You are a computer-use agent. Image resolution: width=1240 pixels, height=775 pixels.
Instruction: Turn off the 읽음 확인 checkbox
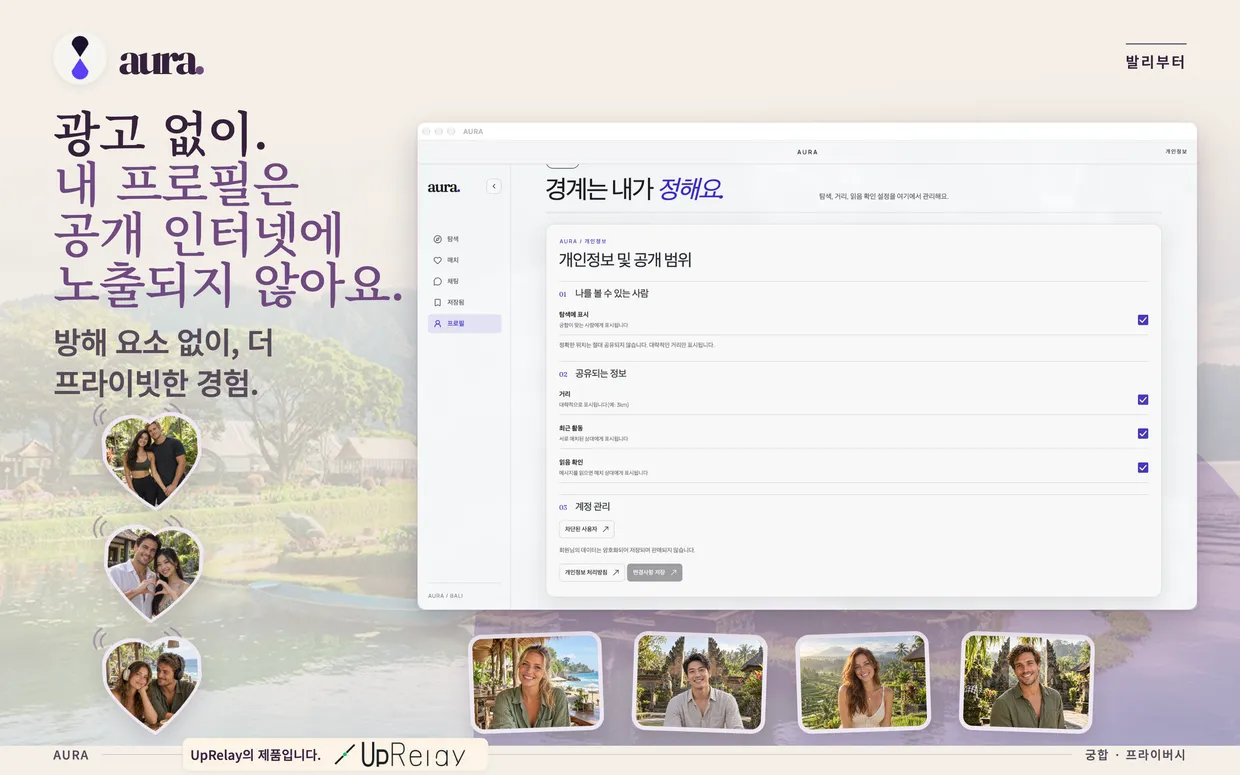1143,467
